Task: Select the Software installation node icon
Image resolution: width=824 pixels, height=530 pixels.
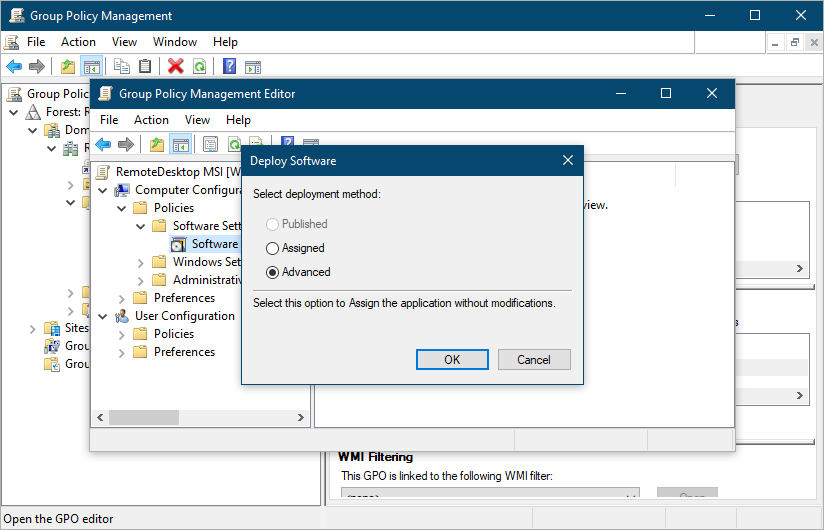Action: (x=178, y=244)
